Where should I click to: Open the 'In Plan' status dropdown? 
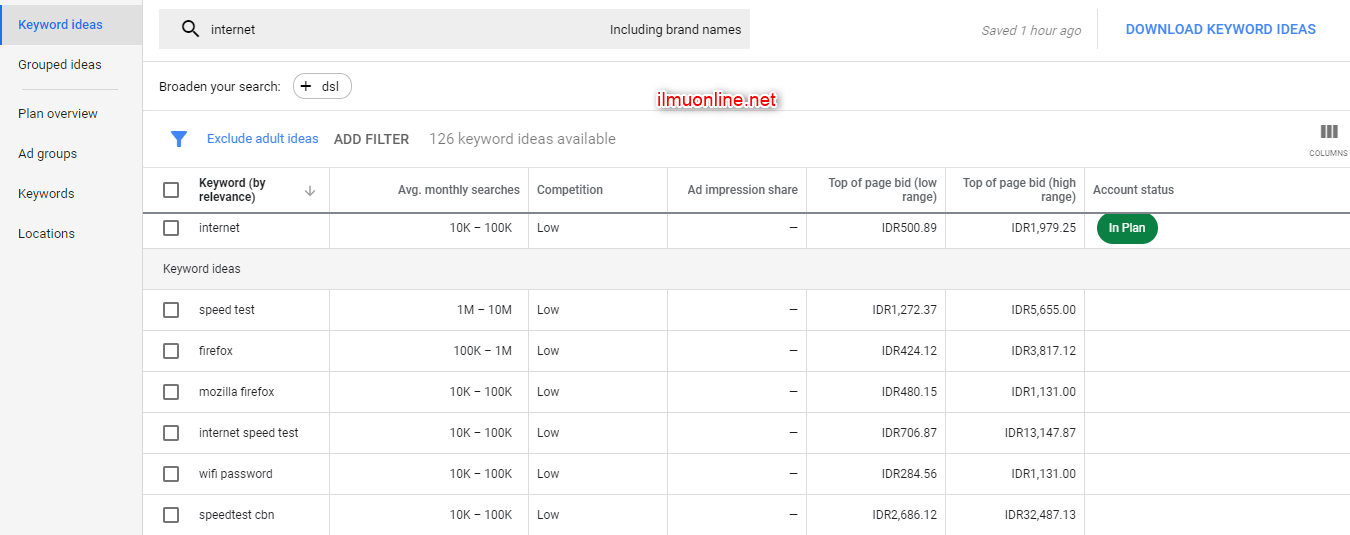1126,228
